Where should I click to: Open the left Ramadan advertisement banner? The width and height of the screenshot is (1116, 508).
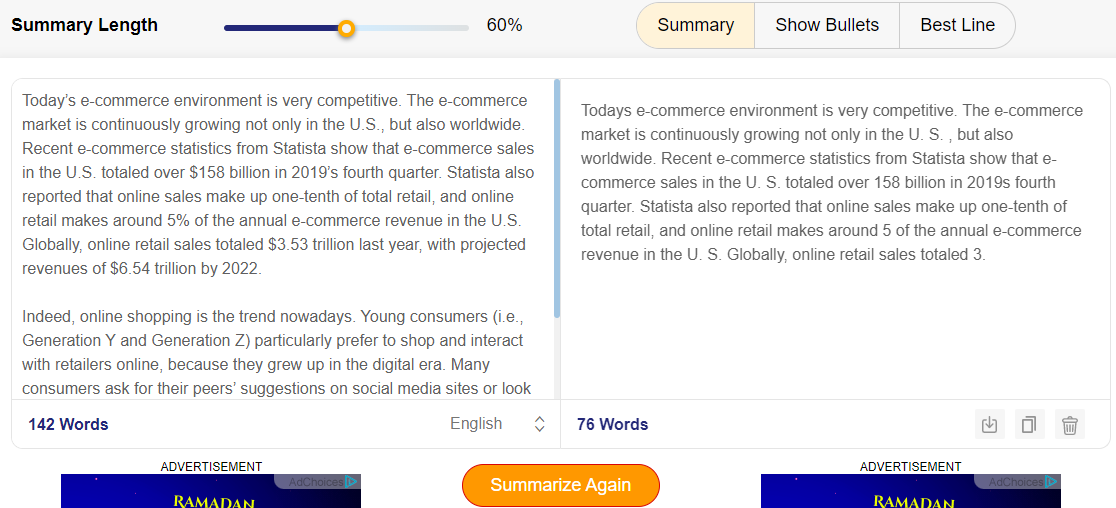211,492
